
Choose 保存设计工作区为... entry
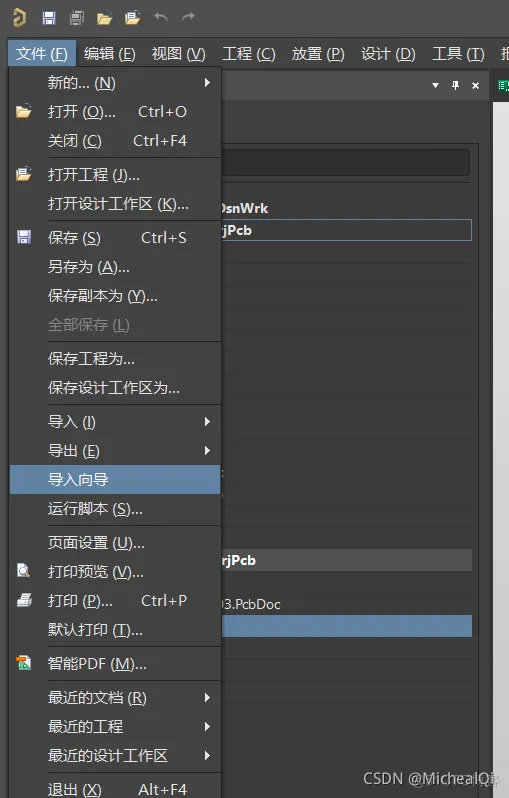[x=115, y=388]
